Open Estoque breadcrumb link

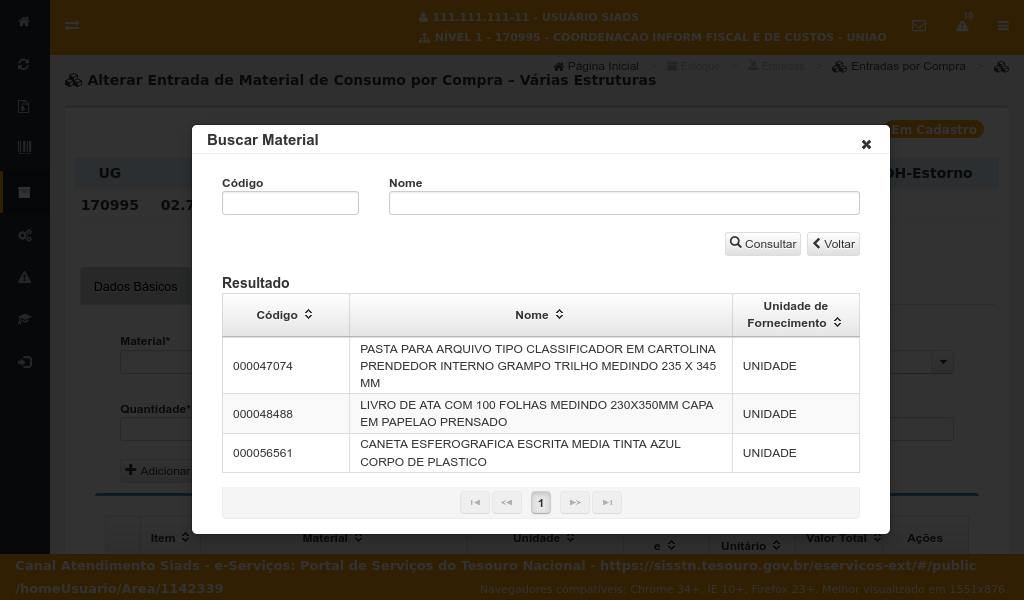[694, 66]
